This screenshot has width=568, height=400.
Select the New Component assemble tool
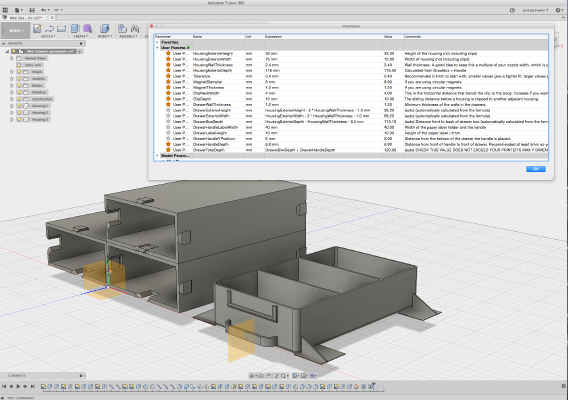[x=122, y=29]
